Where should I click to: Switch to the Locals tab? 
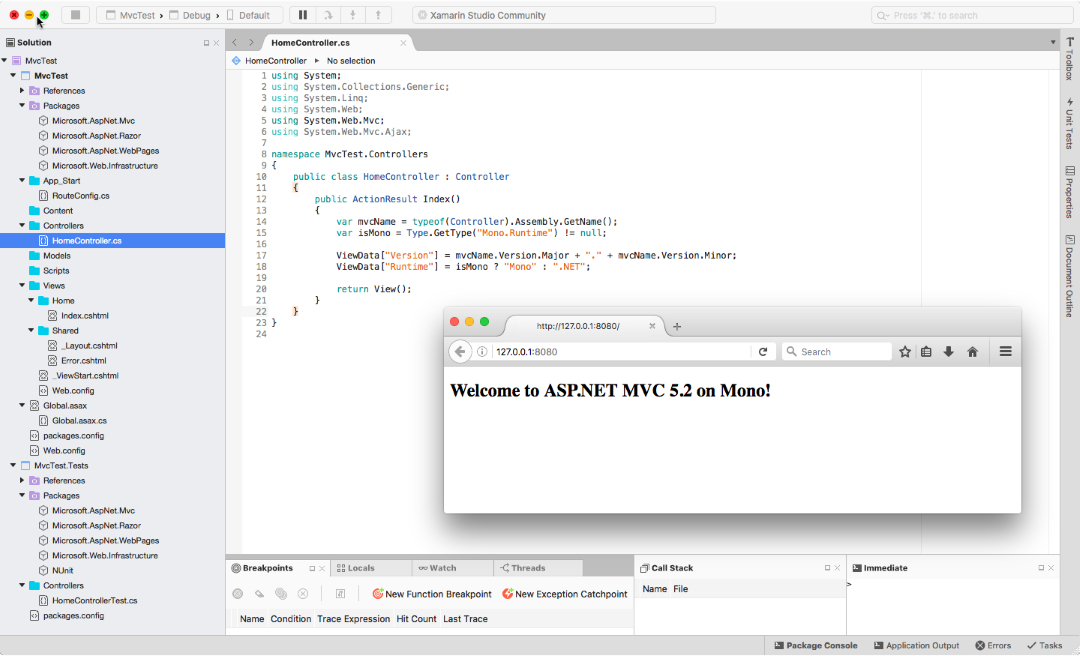tap(356, 568)
